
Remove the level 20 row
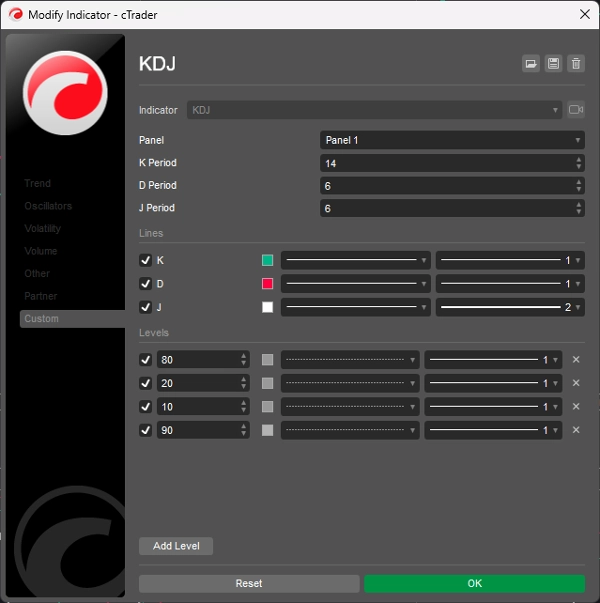click(575, 383)
